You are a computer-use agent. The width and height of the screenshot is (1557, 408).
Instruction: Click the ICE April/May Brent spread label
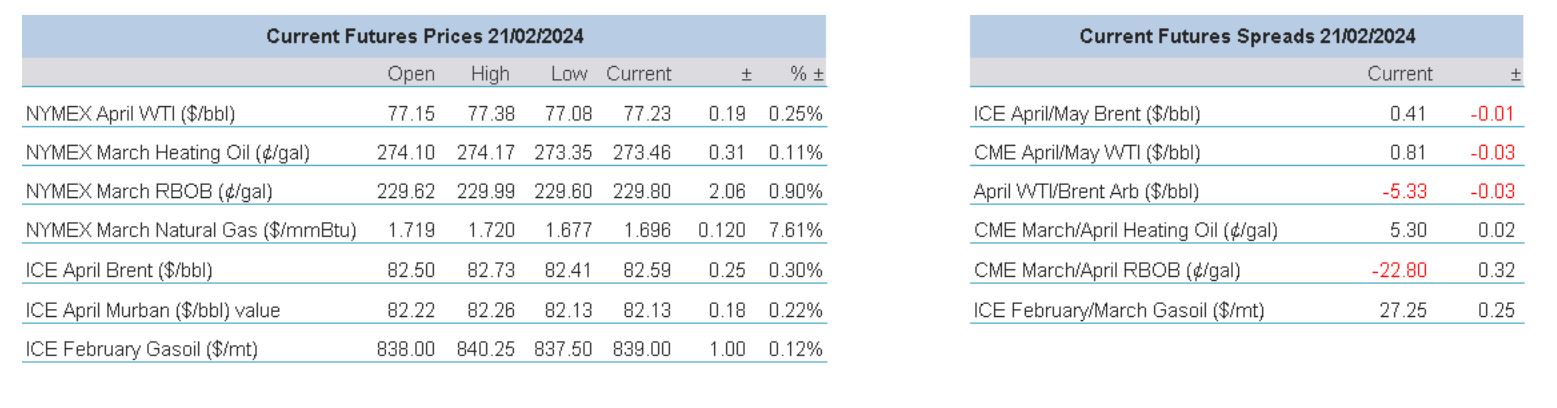click(x=1086, y=114)
